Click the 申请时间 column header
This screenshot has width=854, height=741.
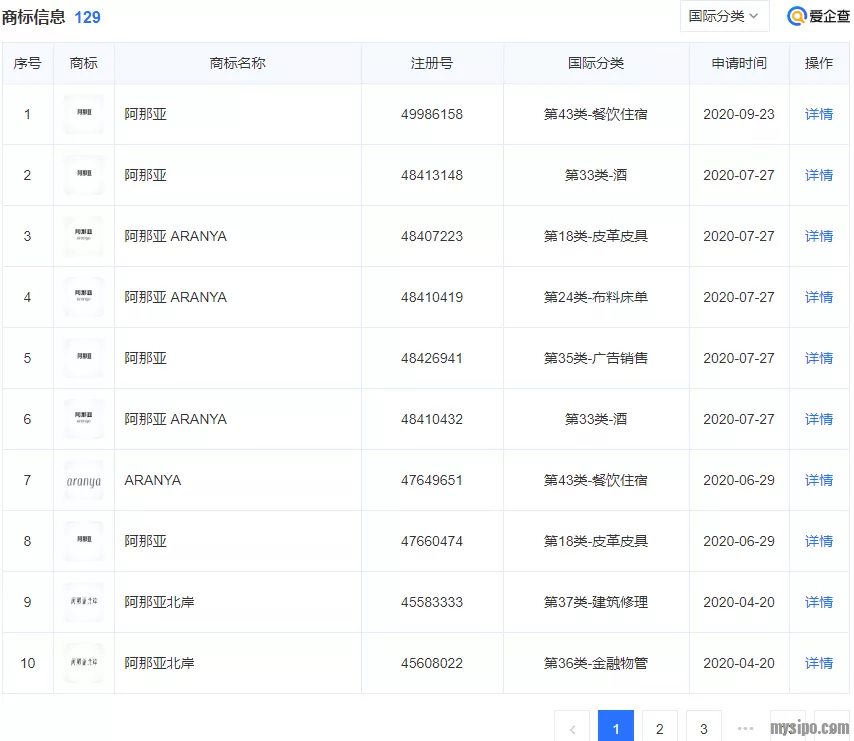click(739, 63)
